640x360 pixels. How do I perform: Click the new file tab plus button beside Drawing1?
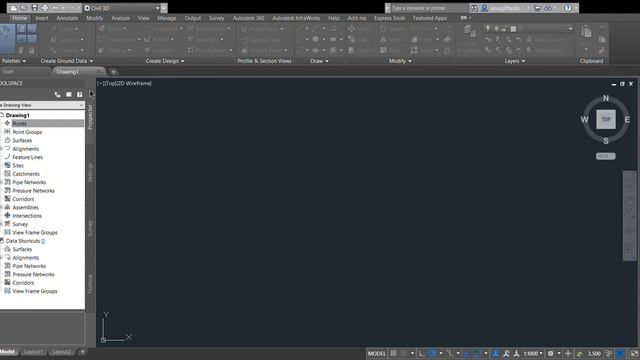point(113,72)
